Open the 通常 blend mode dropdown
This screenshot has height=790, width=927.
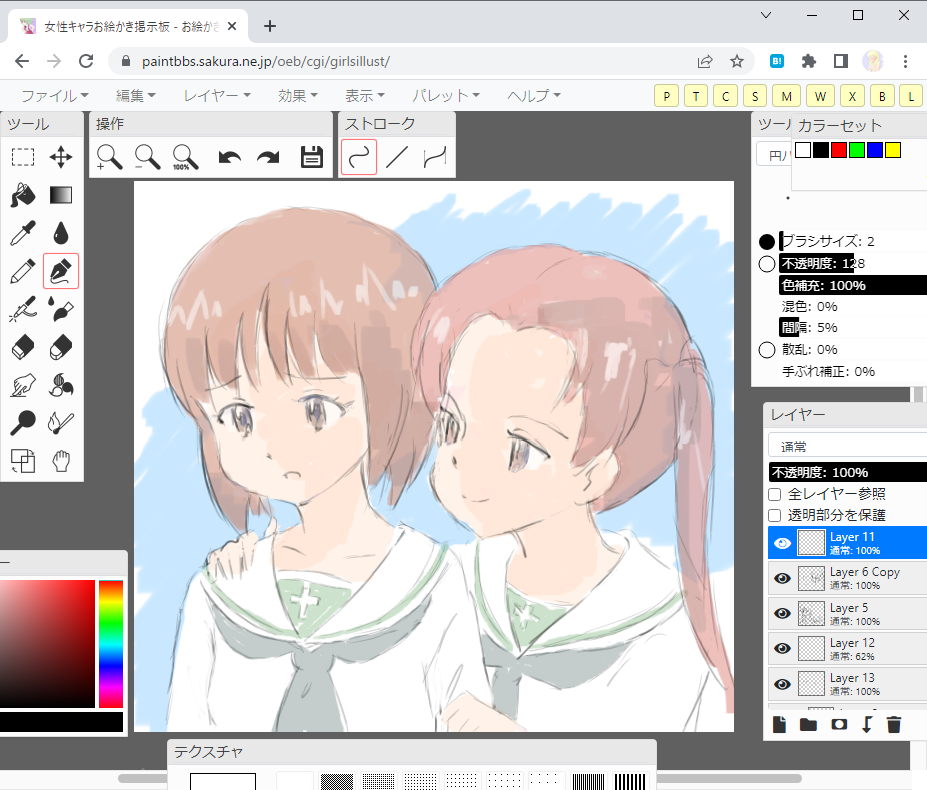846,446
